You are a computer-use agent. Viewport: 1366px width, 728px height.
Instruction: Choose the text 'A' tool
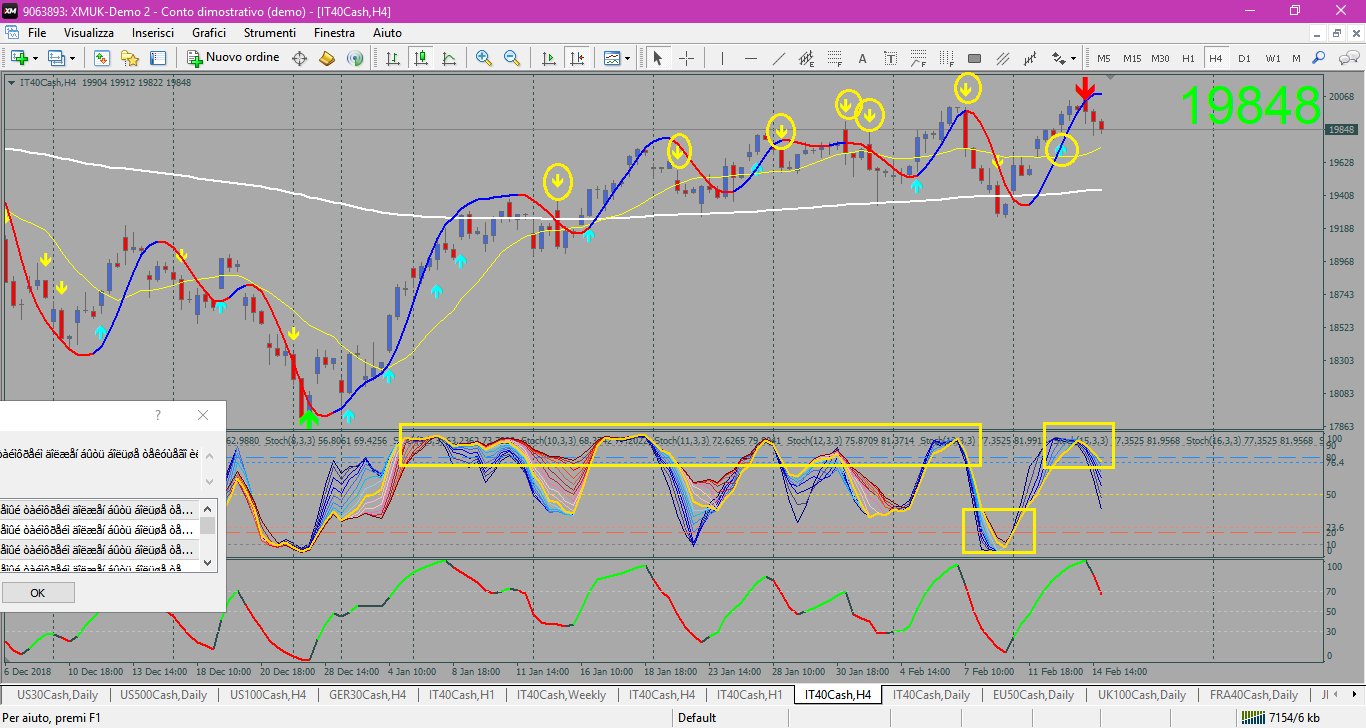863,58
